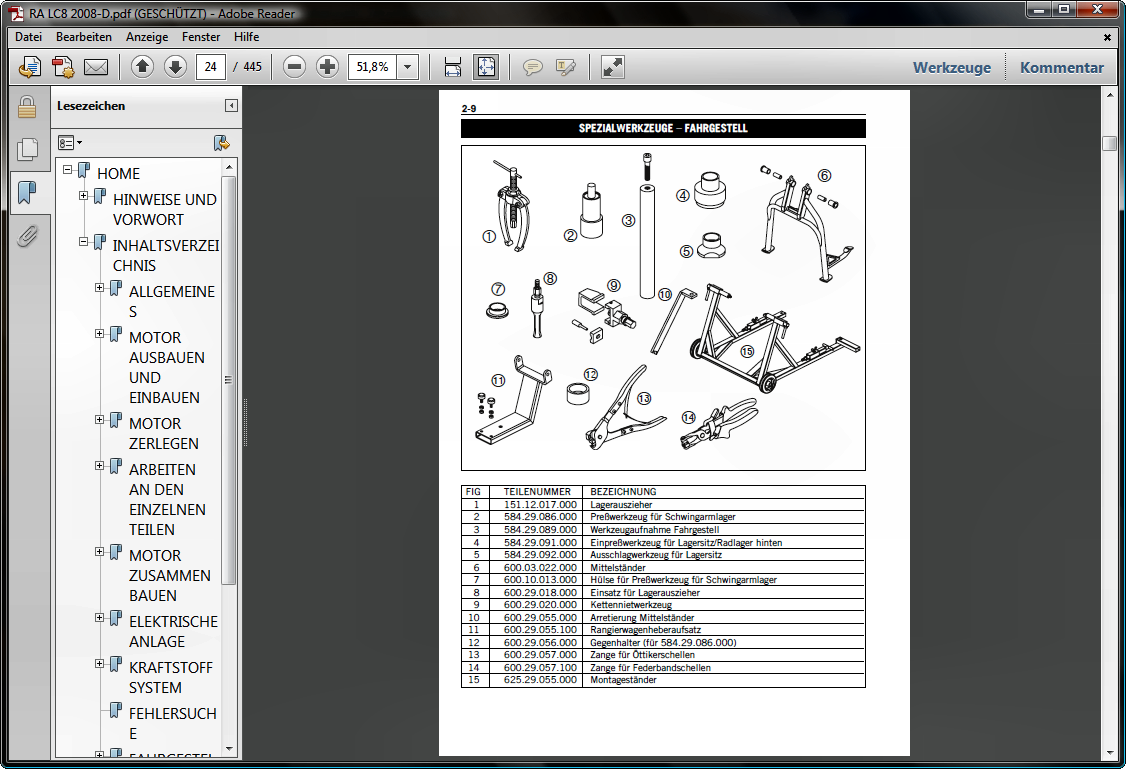Go to next page with down arrow
This screenshot has height=769, width=1126.
point(175,68)
